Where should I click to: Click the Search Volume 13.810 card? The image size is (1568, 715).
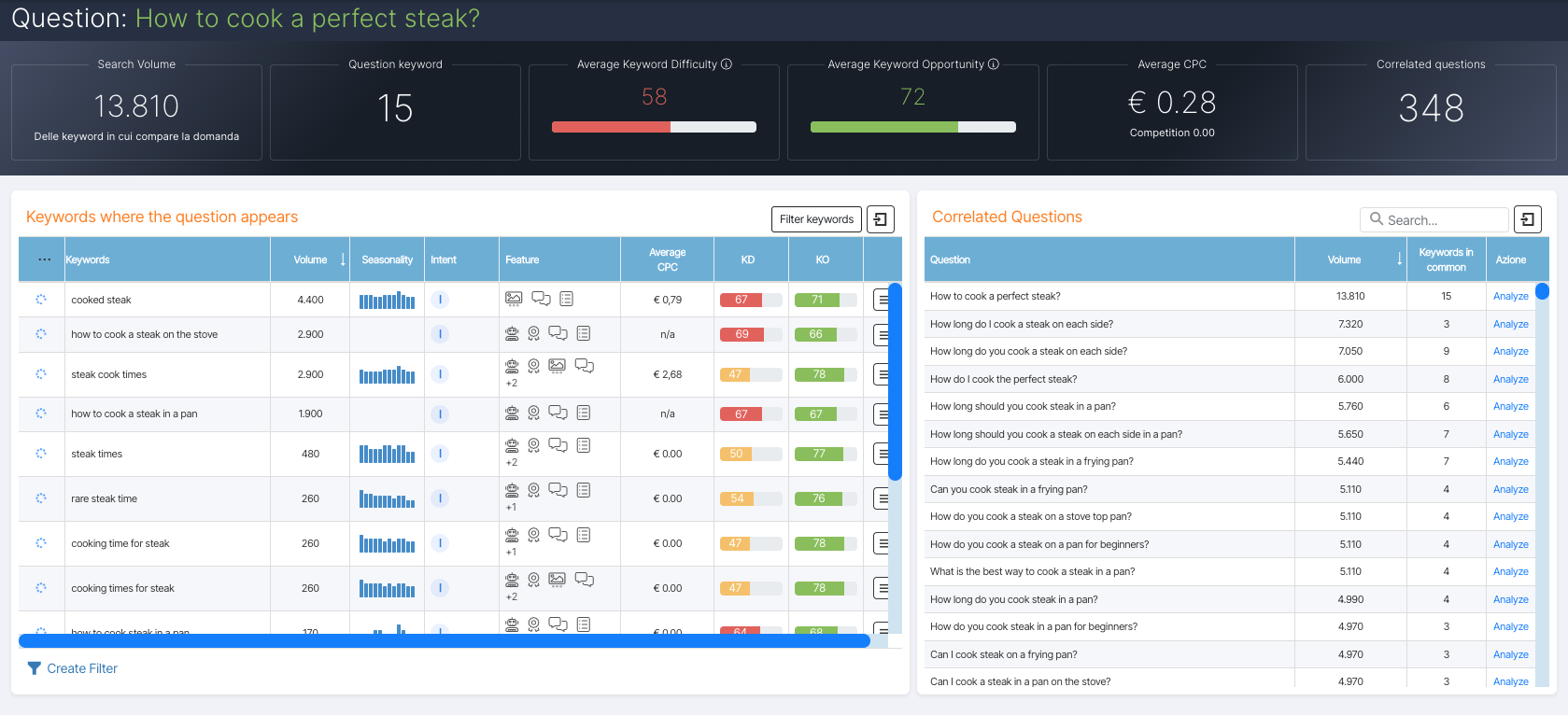[x=136, y=112]
